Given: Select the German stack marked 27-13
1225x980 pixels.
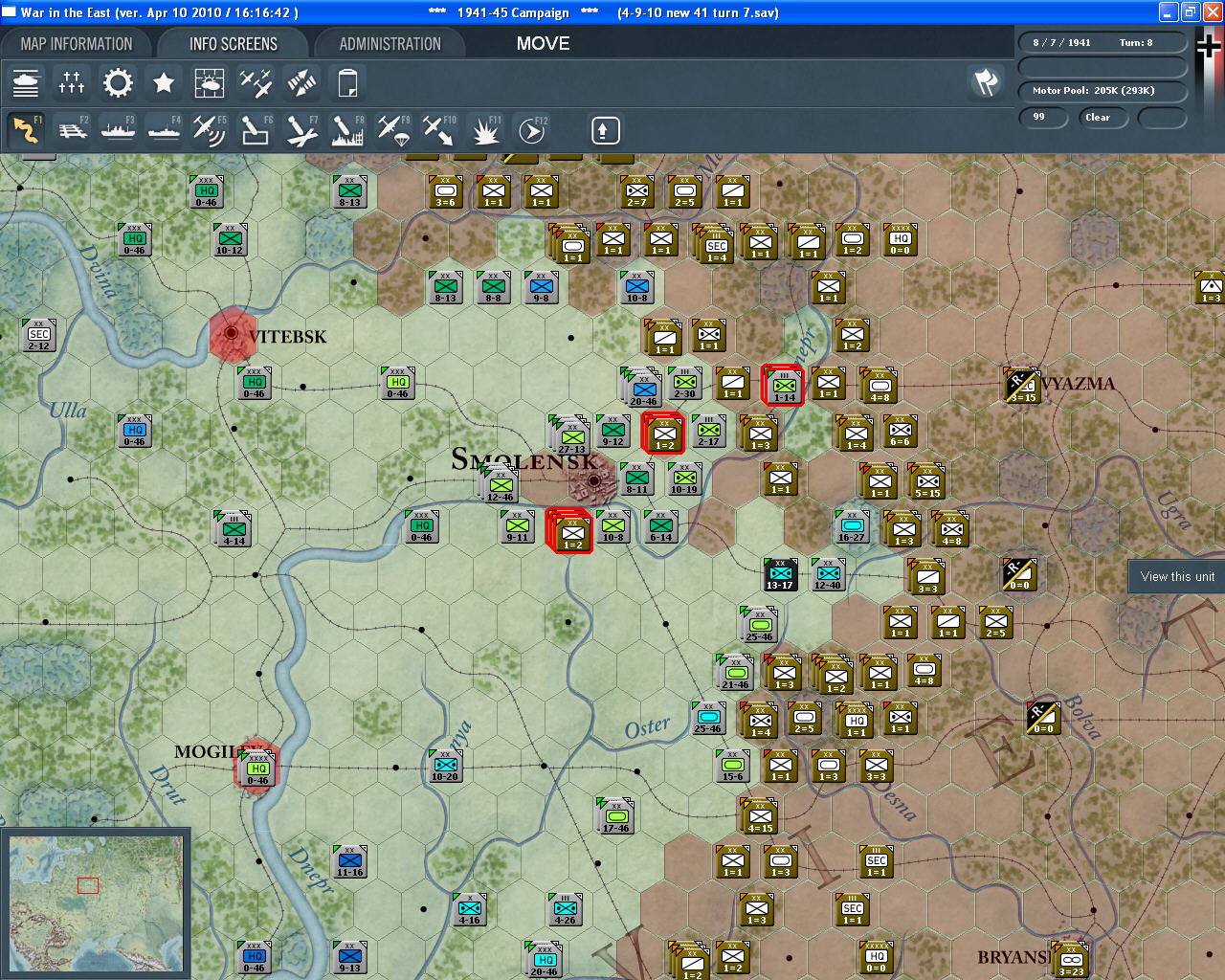Looking at the screenshot, I should coord(571,435).
